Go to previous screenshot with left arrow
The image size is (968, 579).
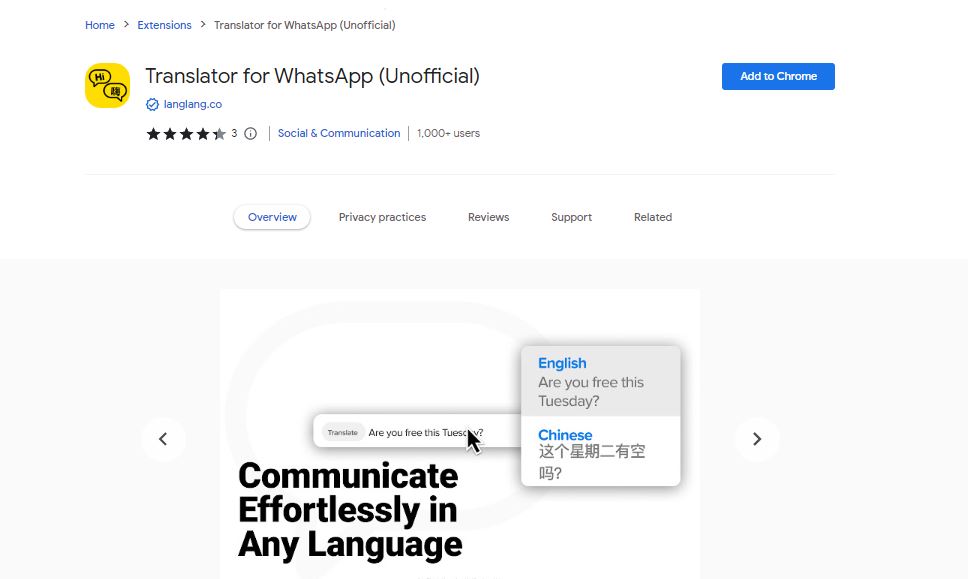tap(163, 439)
